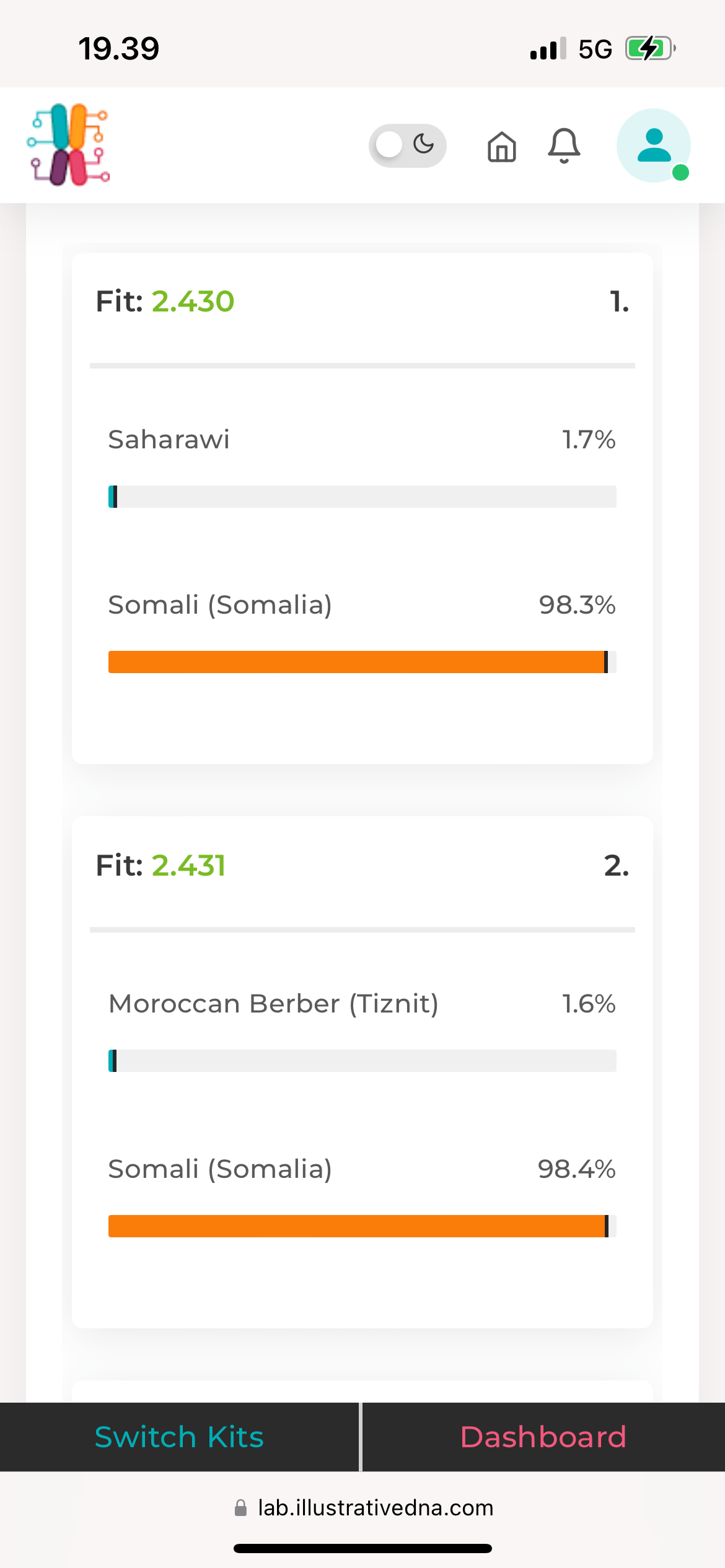Click the IllustrativeDNA logo
This screenshot has width=725, height=1568.
click(x=68, y=145)
